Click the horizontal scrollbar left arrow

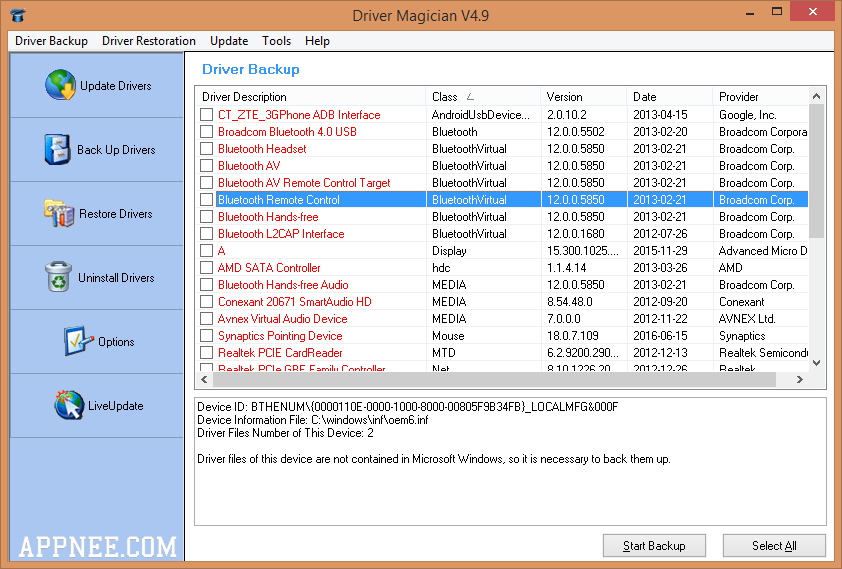[x=204, y=380]
